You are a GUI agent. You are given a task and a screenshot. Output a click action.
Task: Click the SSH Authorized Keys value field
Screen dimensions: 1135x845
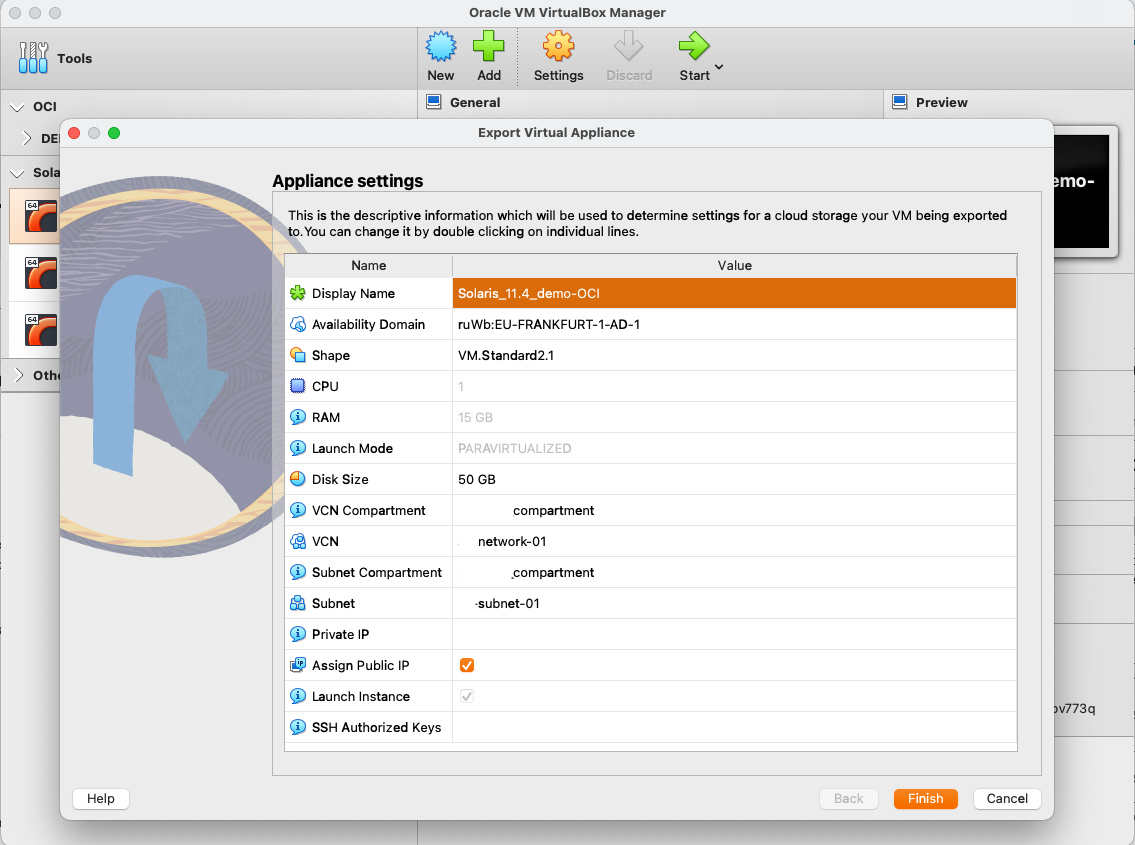[734, 726]
